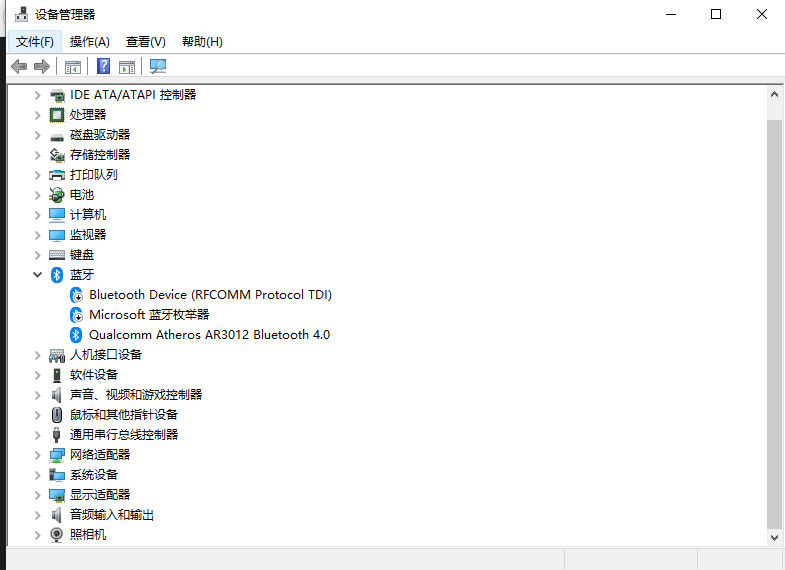Click the 声音、视频和游戏控制器 speaker icon
Viewport: 785px width, 570px height.
pyautogui.click(x=57, y=395)
